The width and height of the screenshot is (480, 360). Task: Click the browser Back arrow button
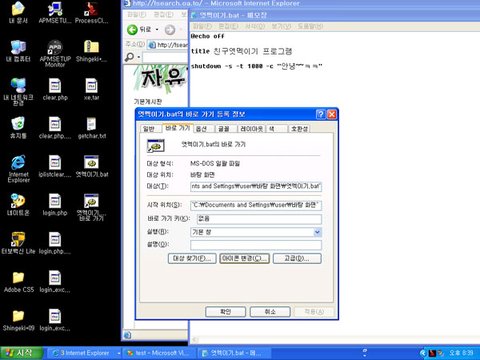pyautogui.click(x=132, y=30)
